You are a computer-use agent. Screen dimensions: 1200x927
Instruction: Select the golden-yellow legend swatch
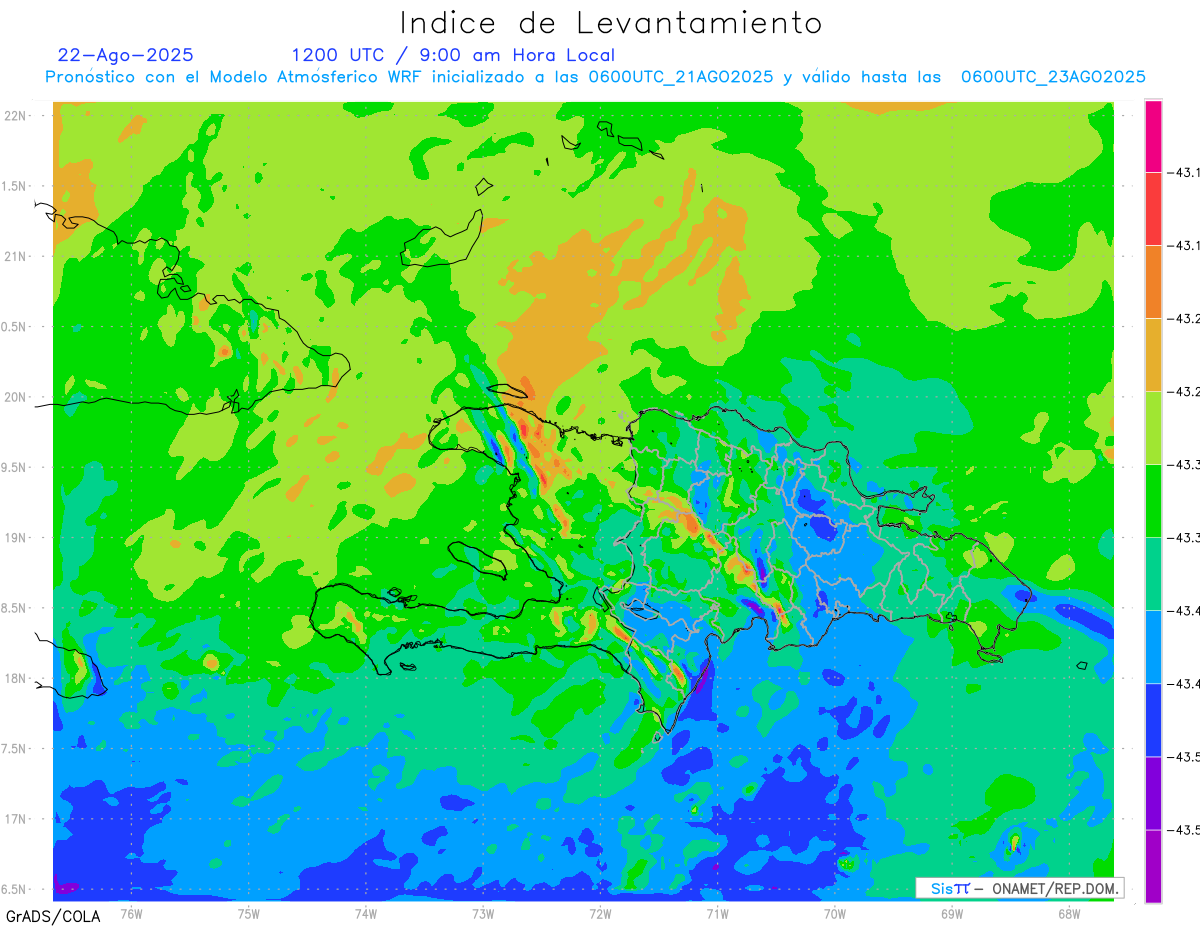pos(1153,355)
